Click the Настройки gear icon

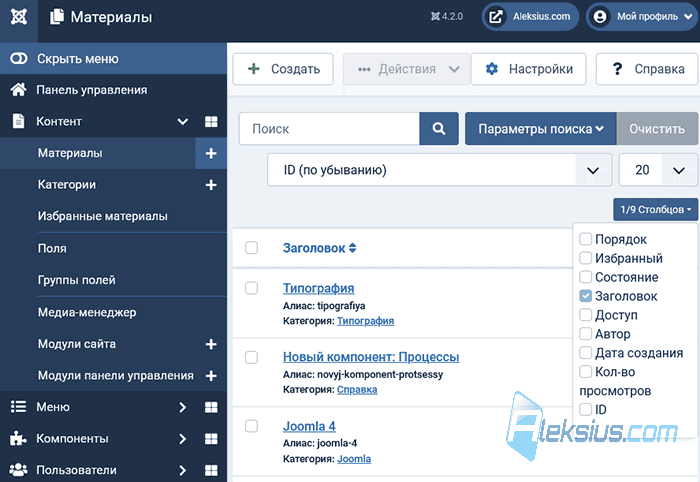coord(492,69)
